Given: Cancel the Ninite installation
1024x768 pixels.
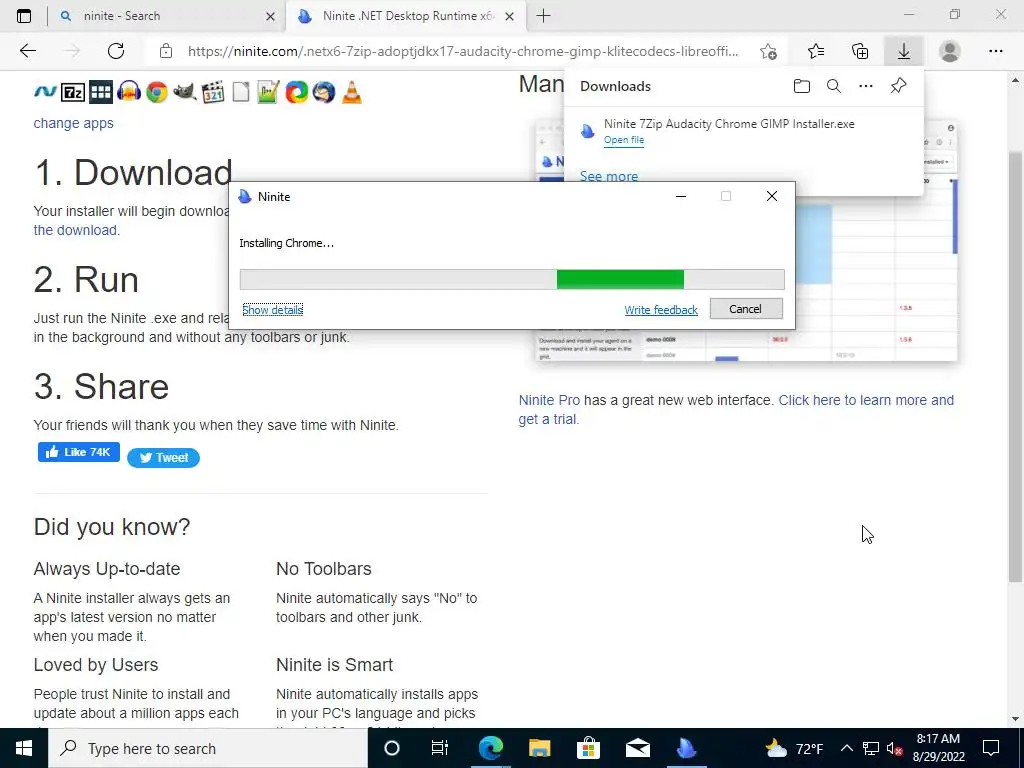Looking at the screenshot, I should pyautogui.click(x=746, y=309).
